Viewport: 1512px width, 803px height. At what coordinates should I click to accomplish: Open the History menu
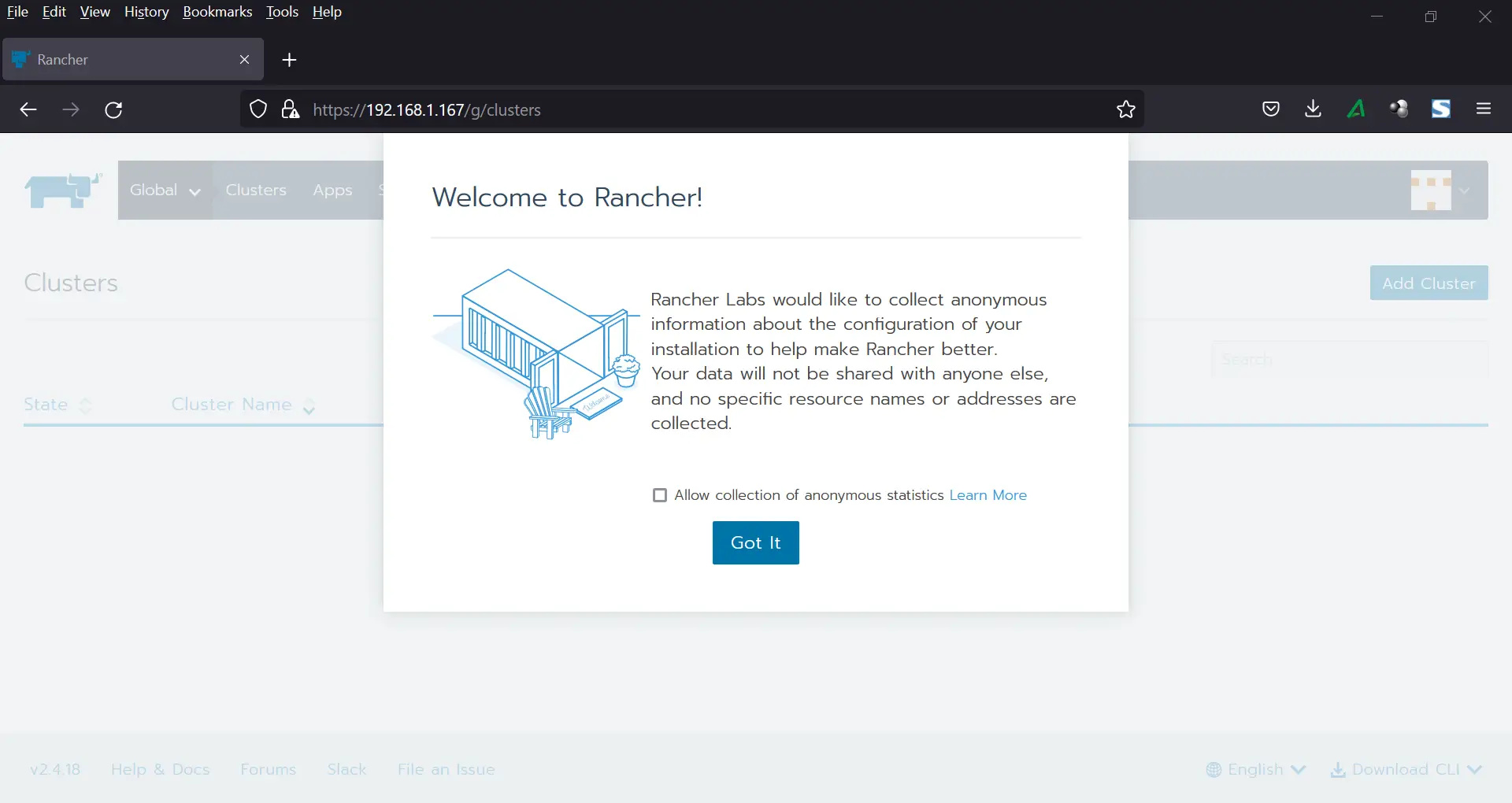146,12
